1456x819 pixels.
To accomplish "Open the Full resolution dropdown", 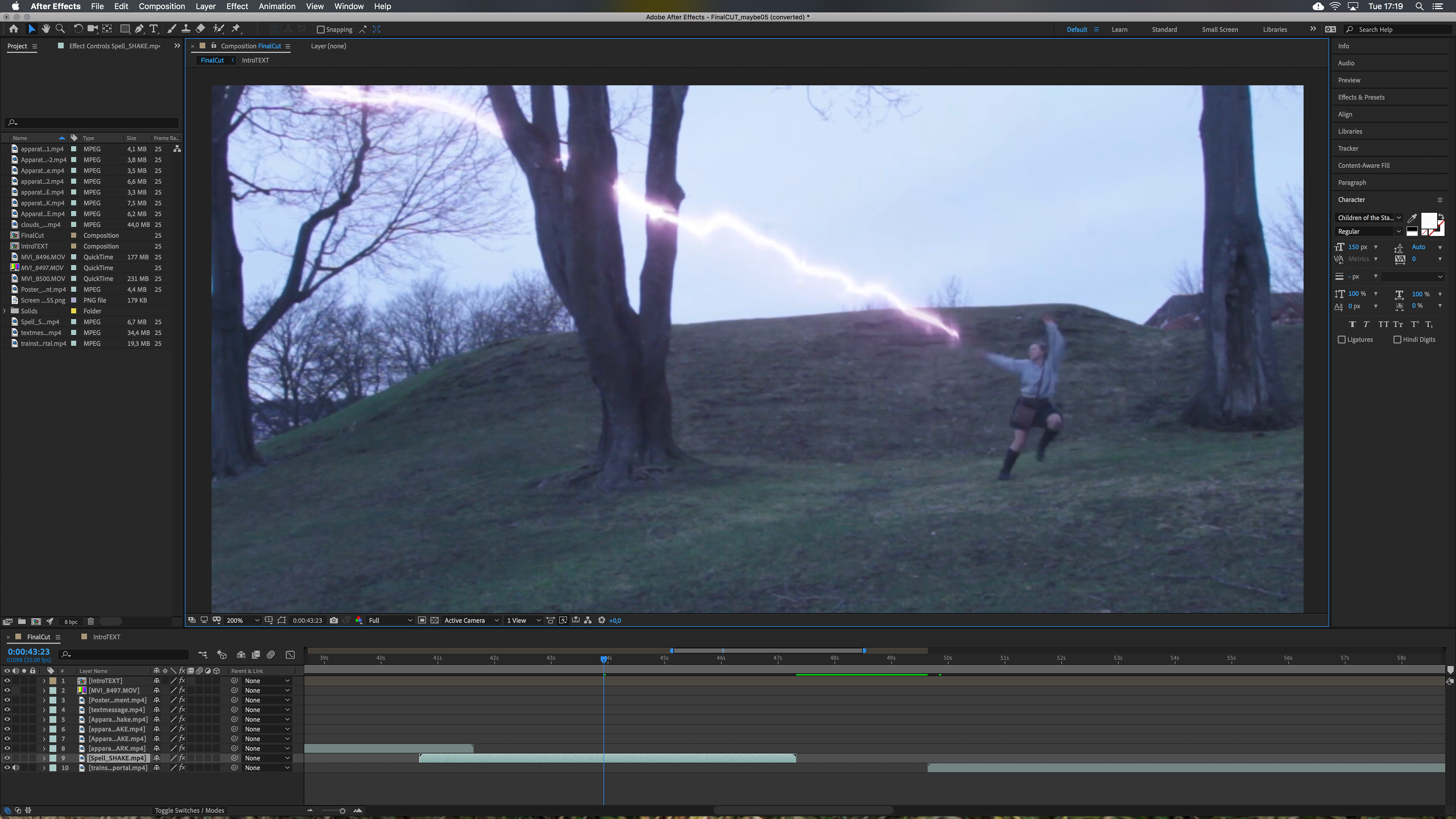I will tap(390, 620).
